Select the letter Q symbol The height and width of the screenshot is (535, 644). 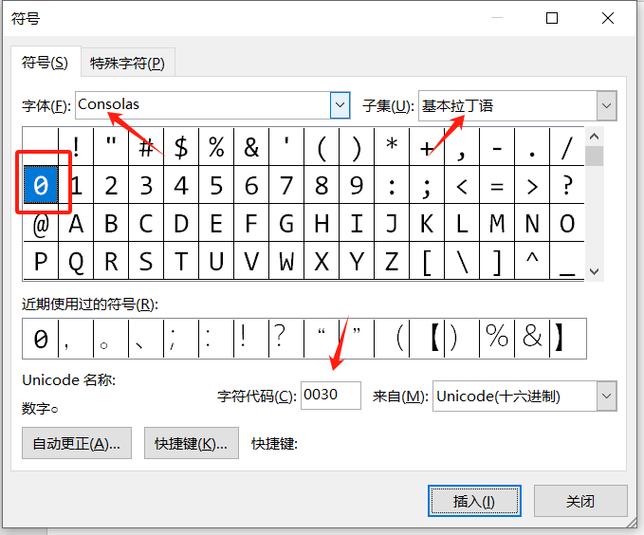pyautogui.click(x=76, y=261)
